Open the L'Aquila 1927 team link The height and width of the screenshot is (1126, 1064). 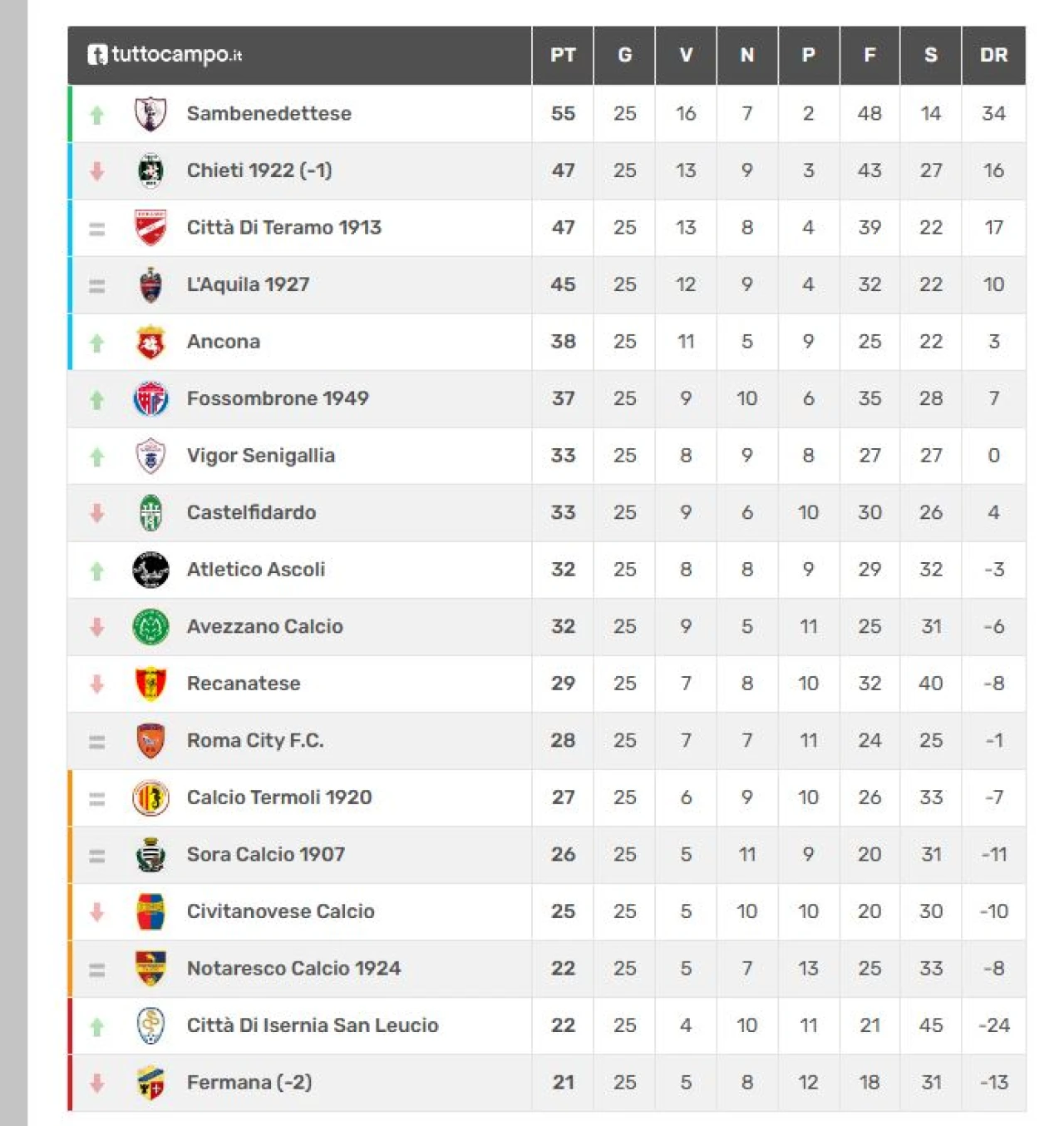(x=248, y=284)
